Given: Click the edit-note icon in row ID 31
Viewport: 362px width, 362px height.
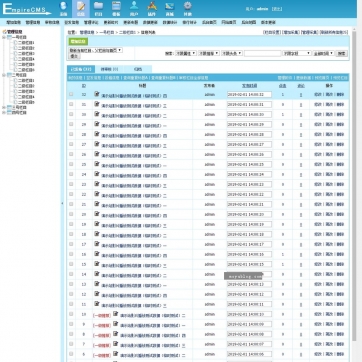Looking at the screenshot, I should coord(97,104).
